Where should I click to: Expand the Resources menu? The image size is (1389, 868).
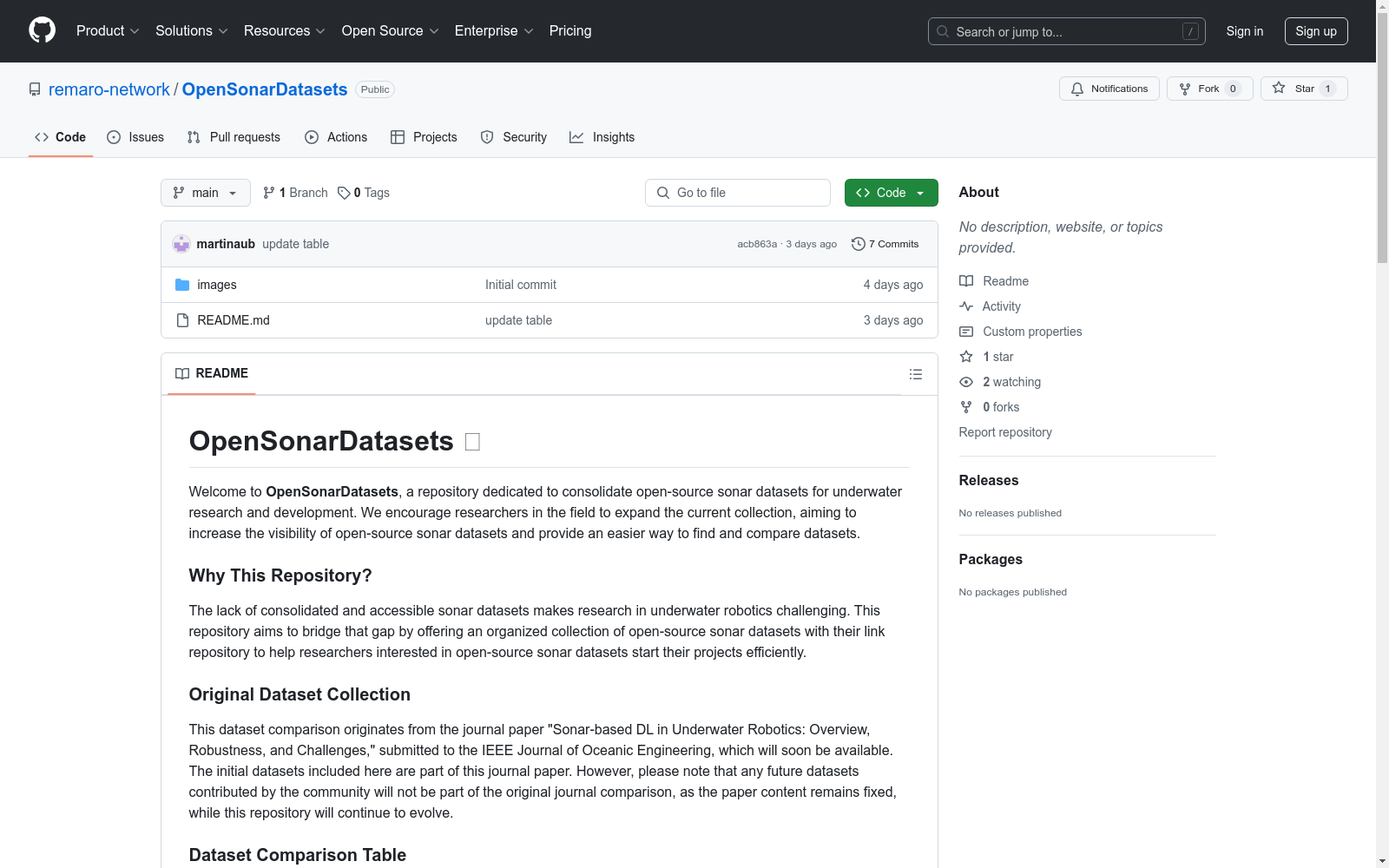pyautogui.click(x=284, y=30)
